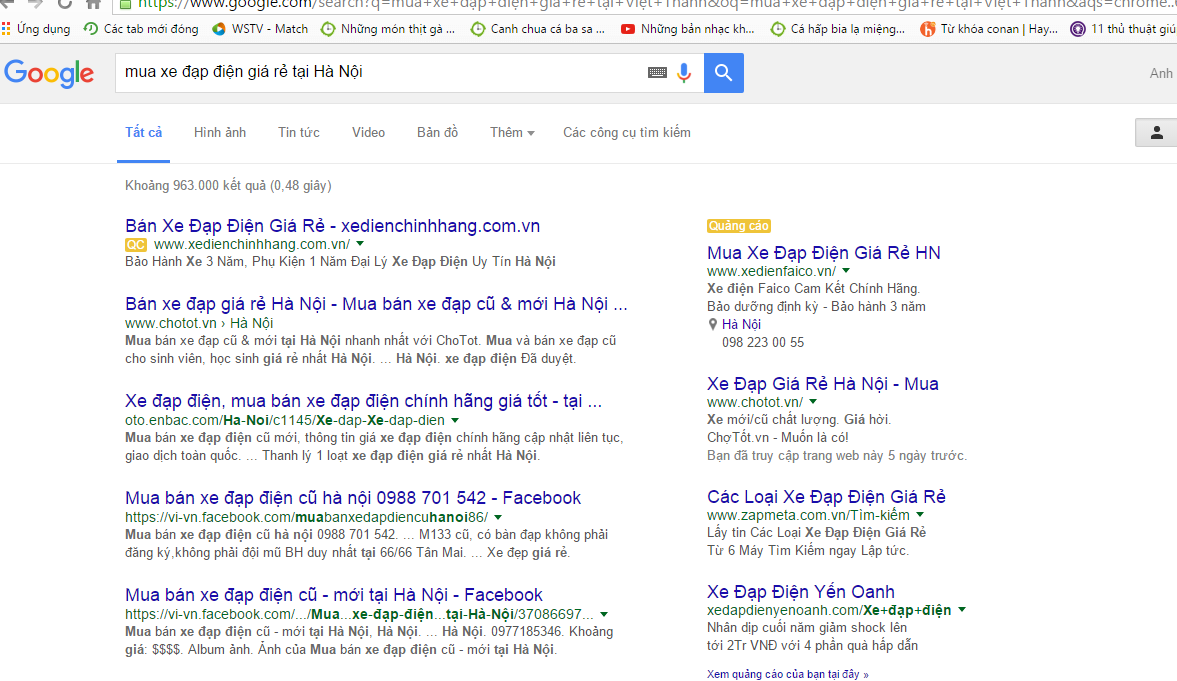Click the Google logo
This screenshot has height=681, width=1177.
[x=49, y=72]
